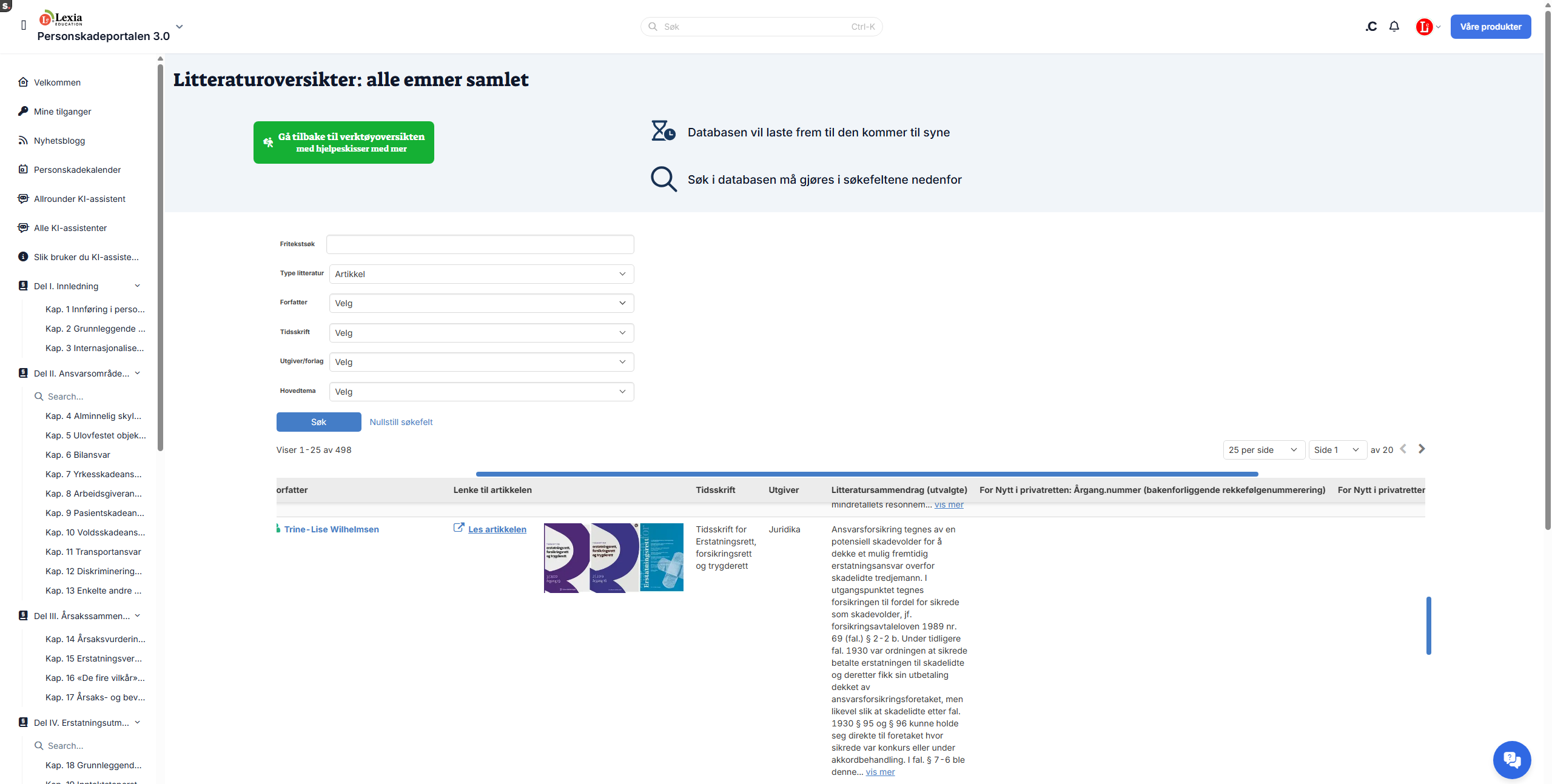
Task: Click the sidebar vertical scrollbar
Action: pos(160,257)
